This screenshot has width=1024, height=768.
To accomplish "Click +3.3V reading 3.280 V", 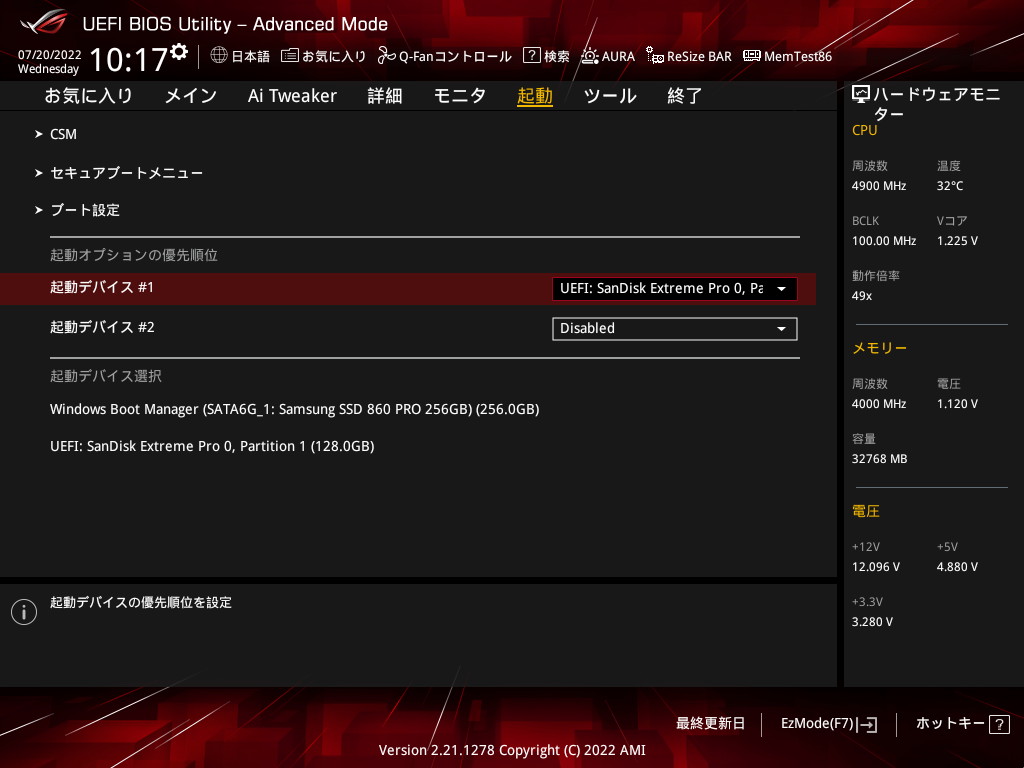I will [872, 622].
